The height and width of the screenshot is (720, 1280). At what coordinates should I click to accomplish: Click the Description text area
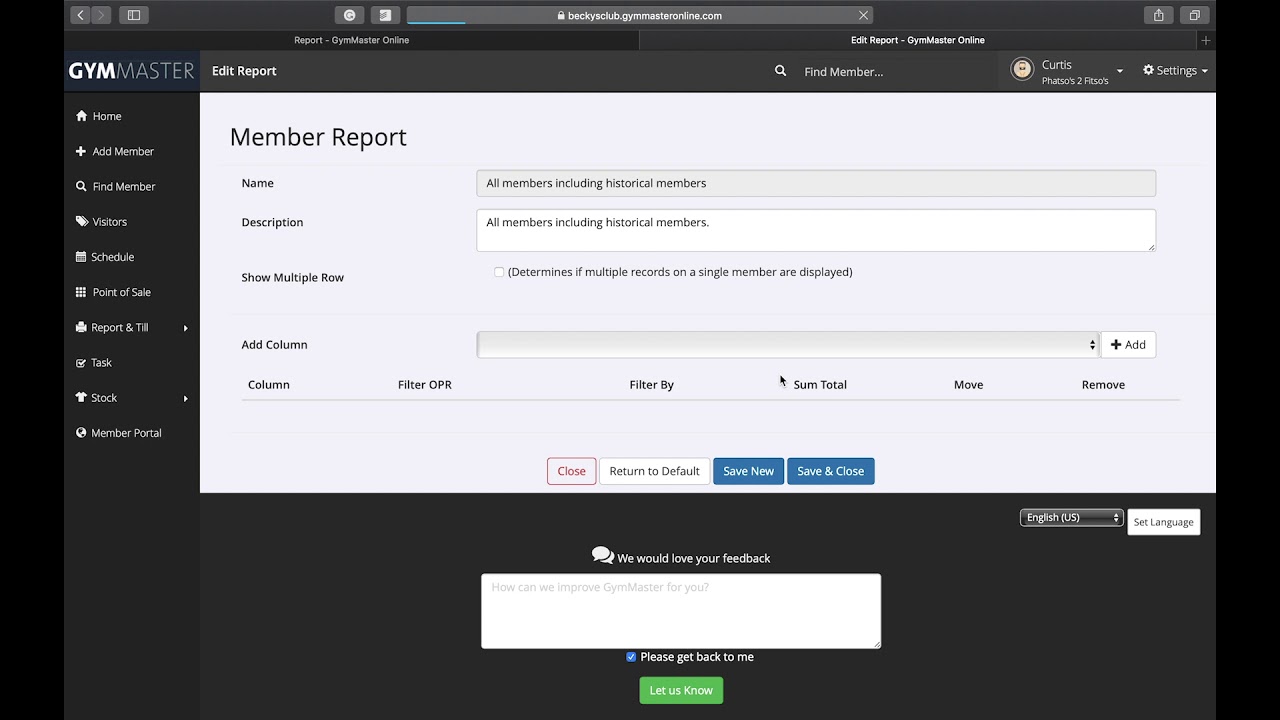coord(816,230)
